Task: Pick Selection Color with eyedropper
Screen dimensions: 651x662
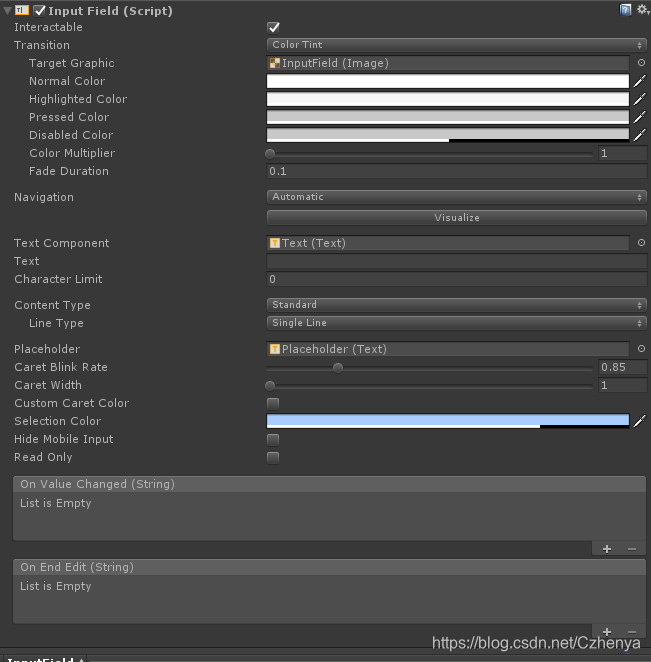Action: click(640, 421)
